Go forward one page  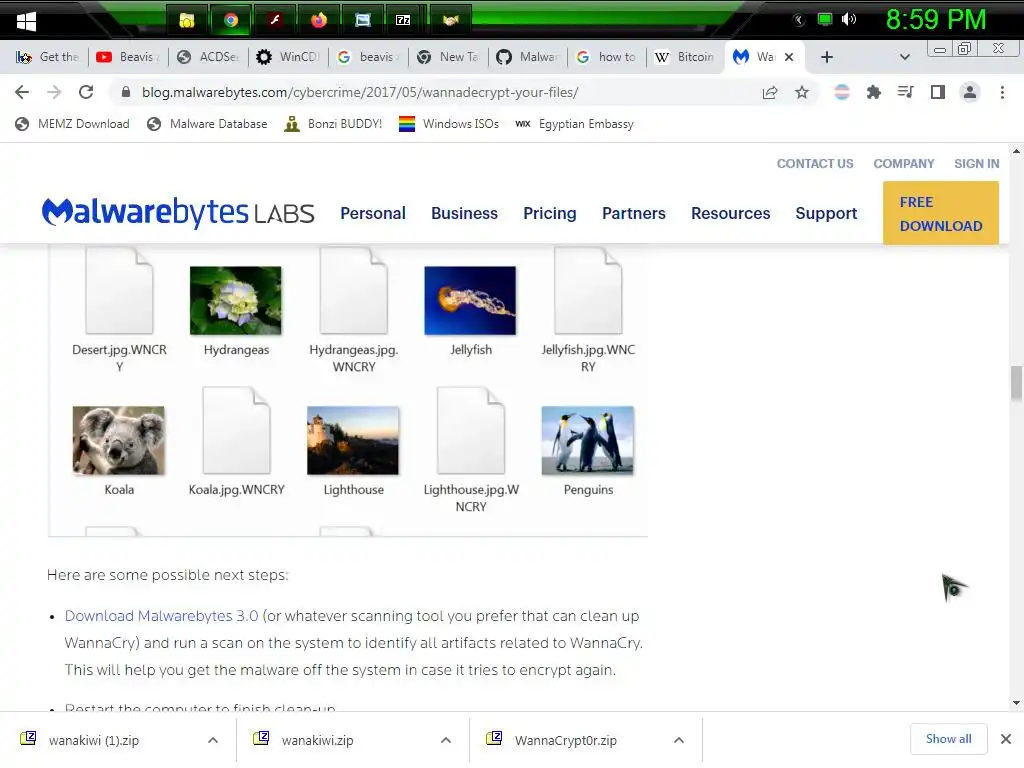tap(54, 92)
